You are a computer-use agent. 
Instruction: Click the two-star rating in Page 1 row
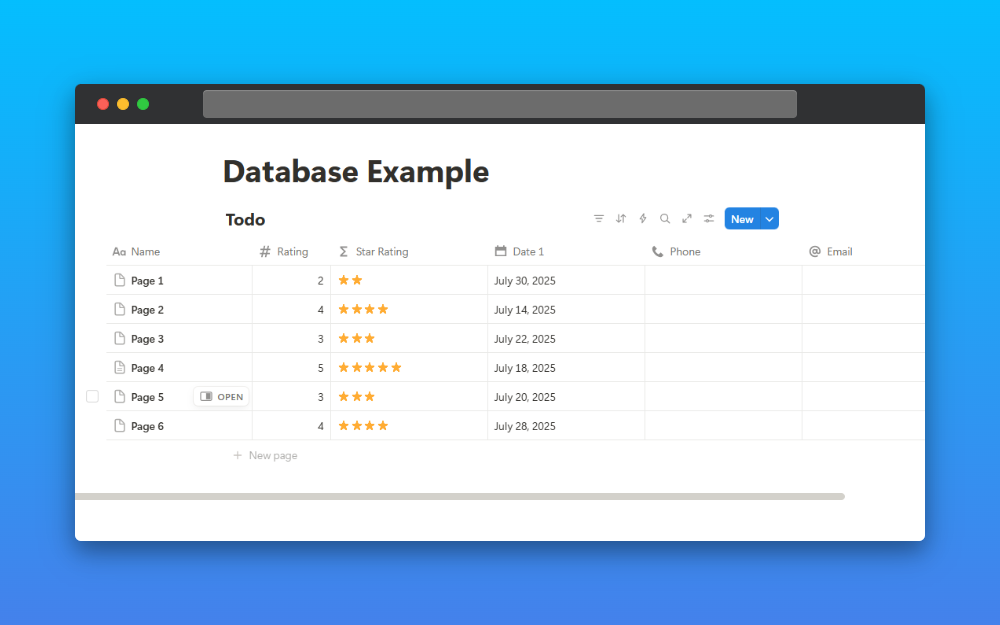[x=350, y=280]
